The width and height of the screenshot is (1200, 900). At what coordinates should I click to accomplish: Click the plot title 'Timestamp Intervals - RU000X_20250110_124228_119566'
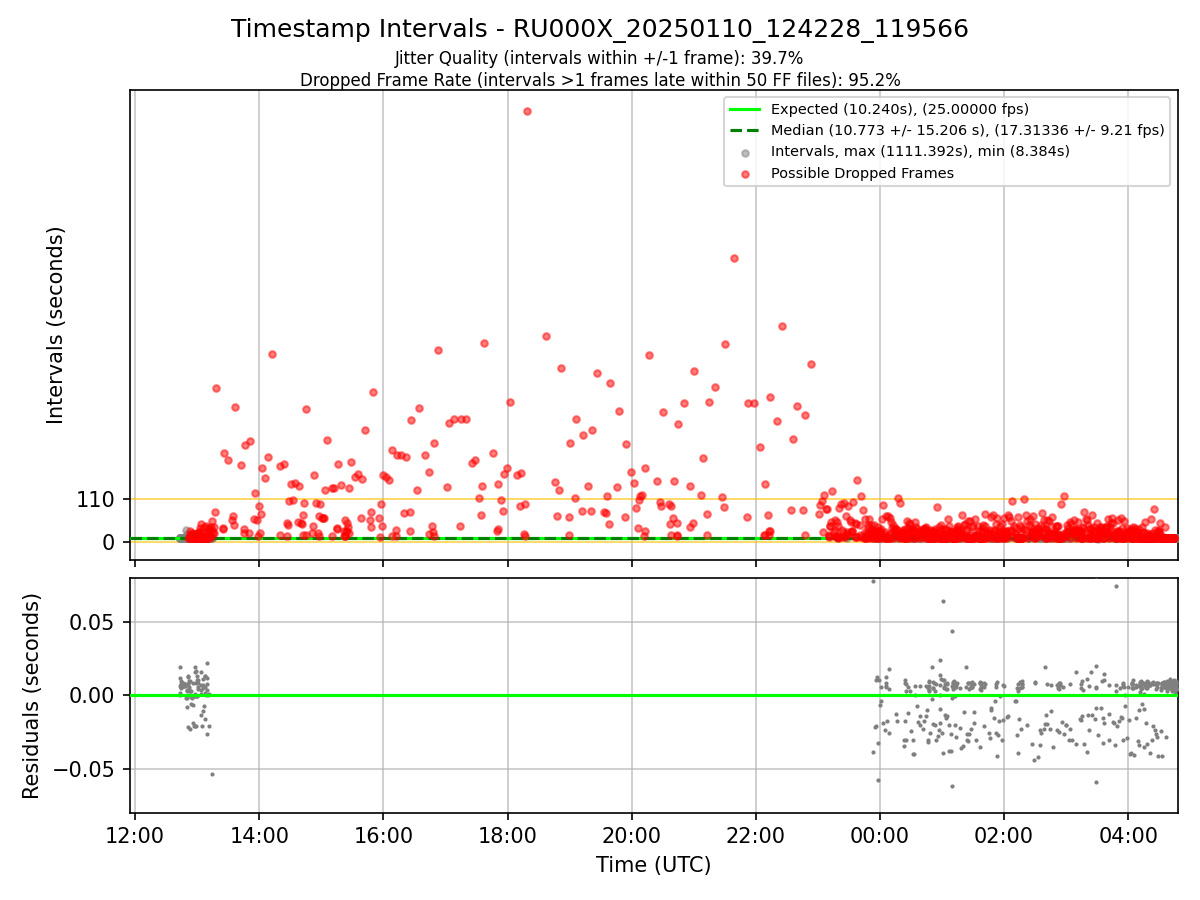click(599, 29)
